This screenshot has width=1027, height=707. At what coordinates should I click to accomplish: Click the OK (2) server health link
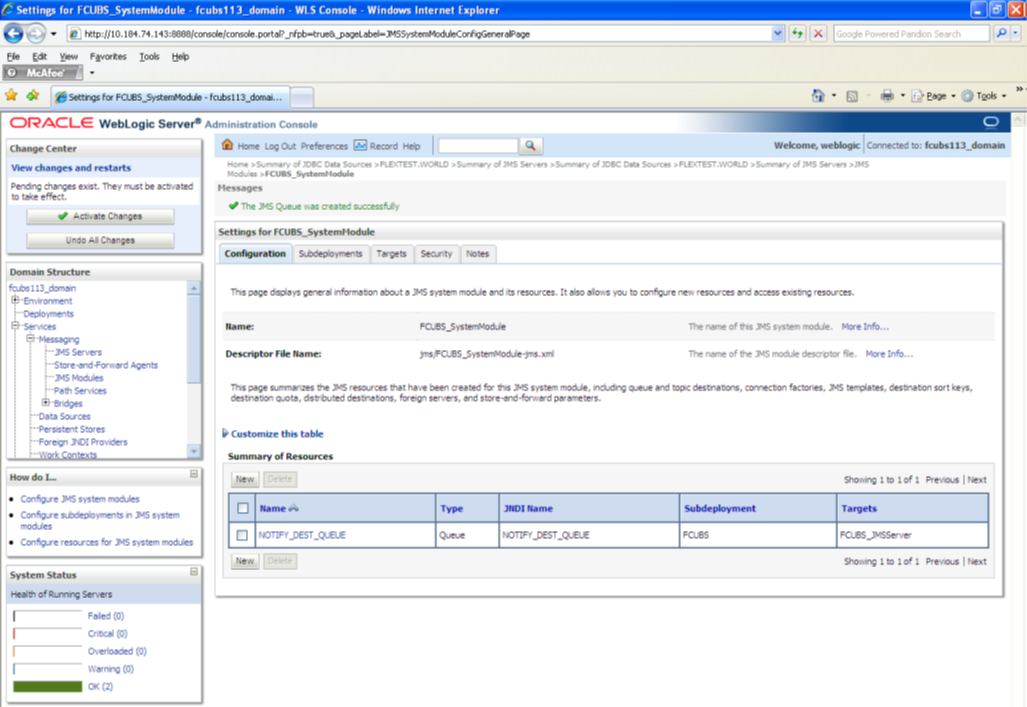[100, 687]
